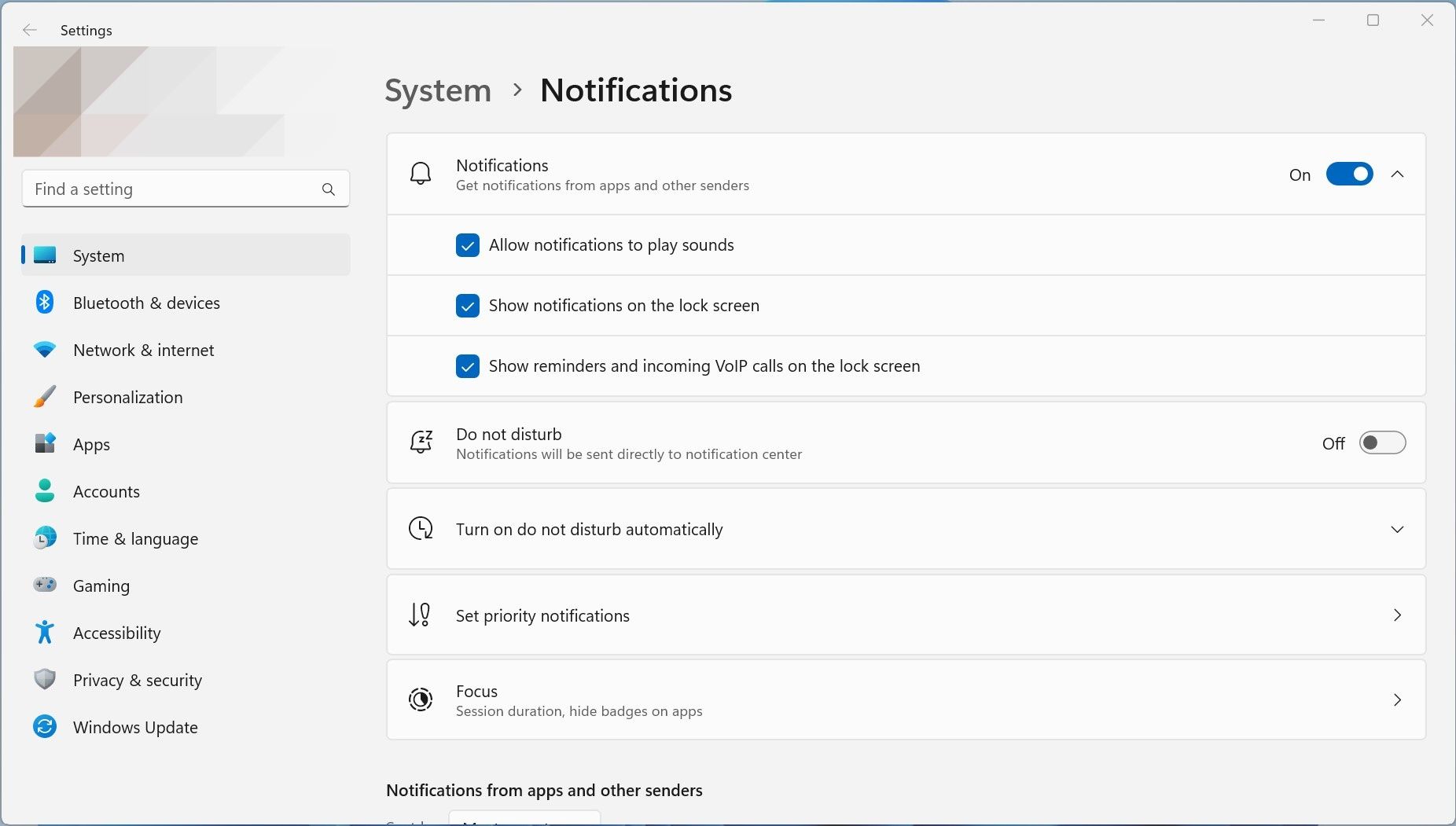Click the Personalization paintbrush icon
The height and width of the screenshot is (826, 1456).
[45, 397]
